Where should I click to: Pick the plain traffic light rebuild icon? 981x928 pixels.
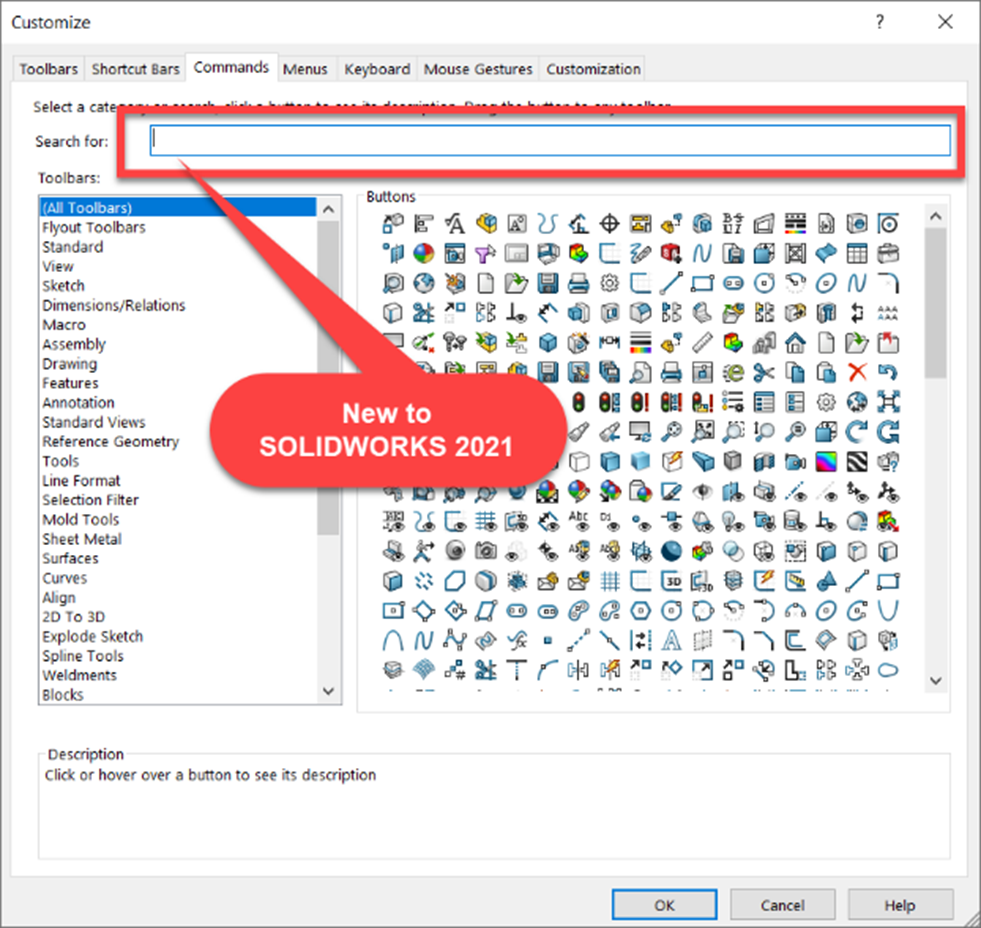click(579, 402)
